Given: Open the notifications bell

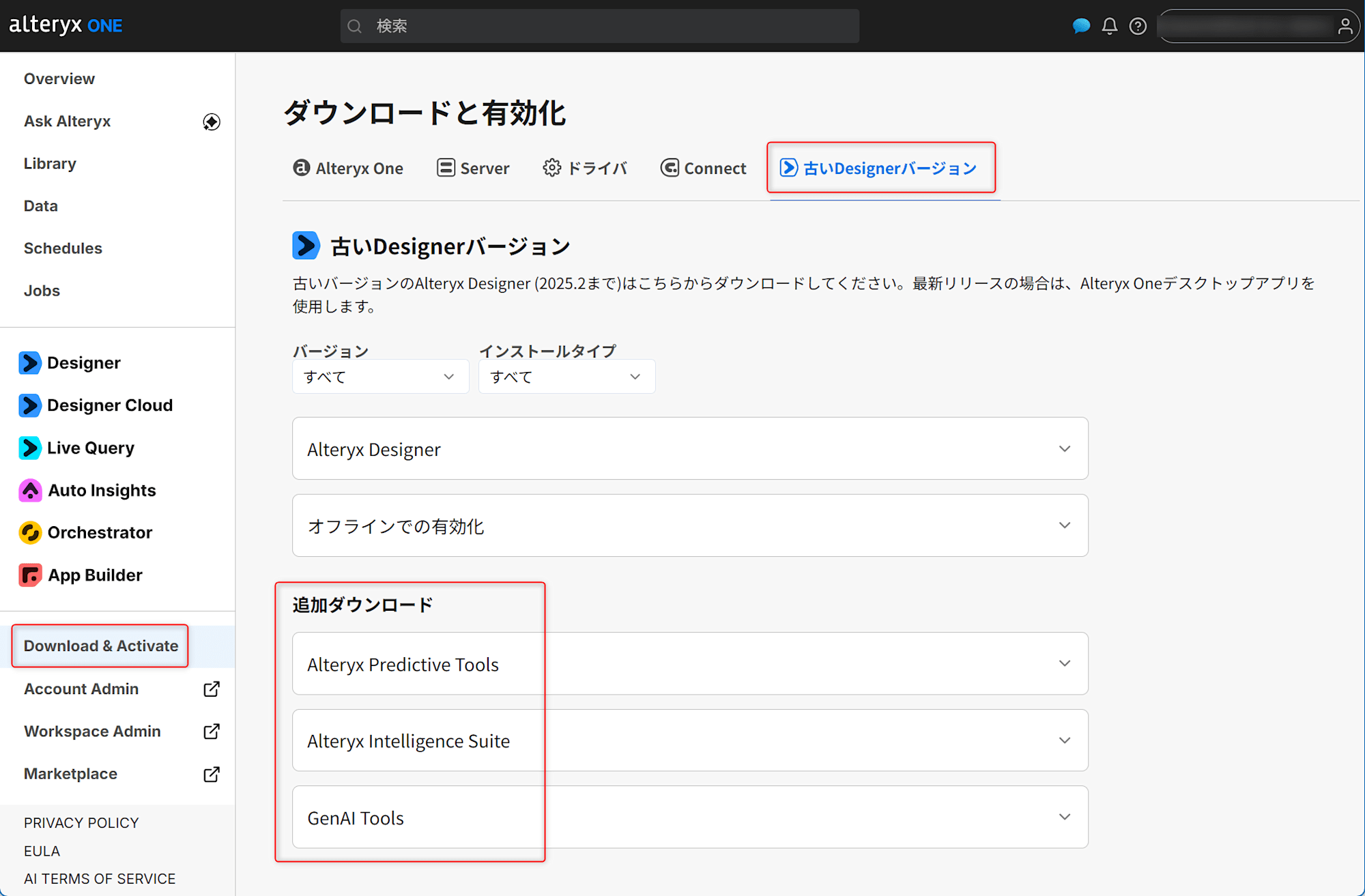Looking at the screenshot, I should (x=1110, y=26).
